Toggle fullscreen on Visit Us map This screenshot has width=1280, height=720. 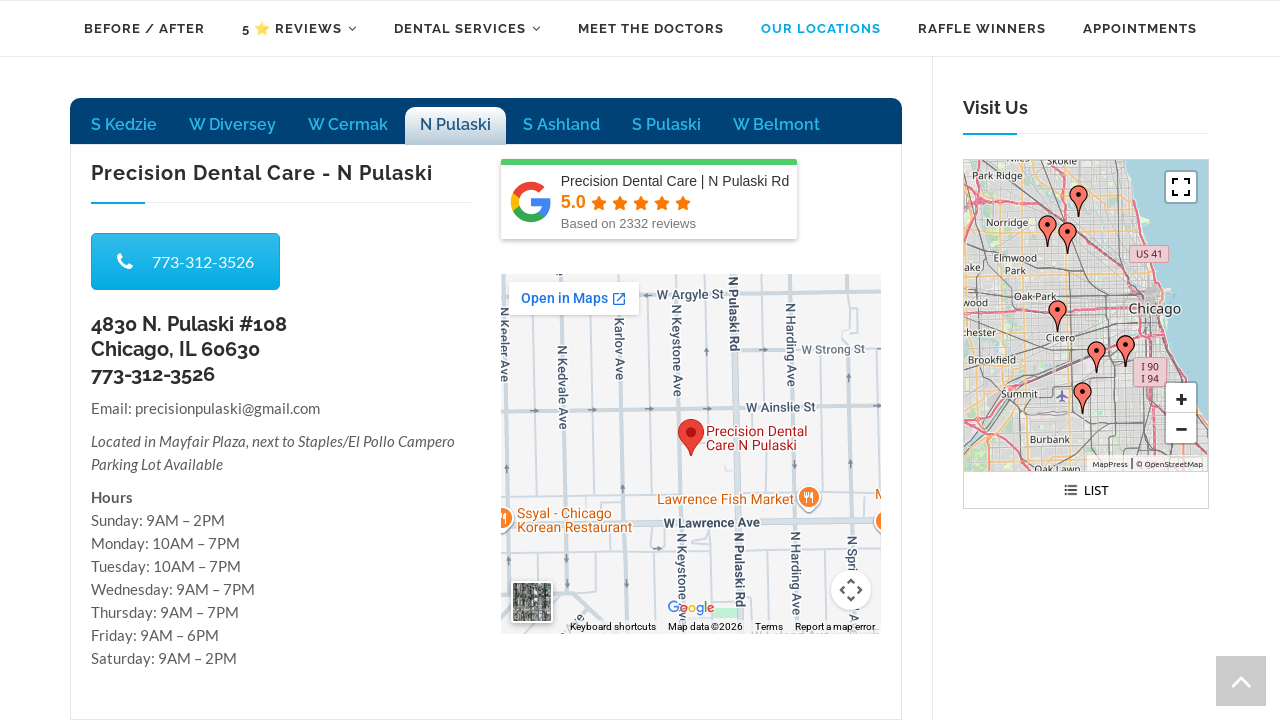pos(1180,187)
